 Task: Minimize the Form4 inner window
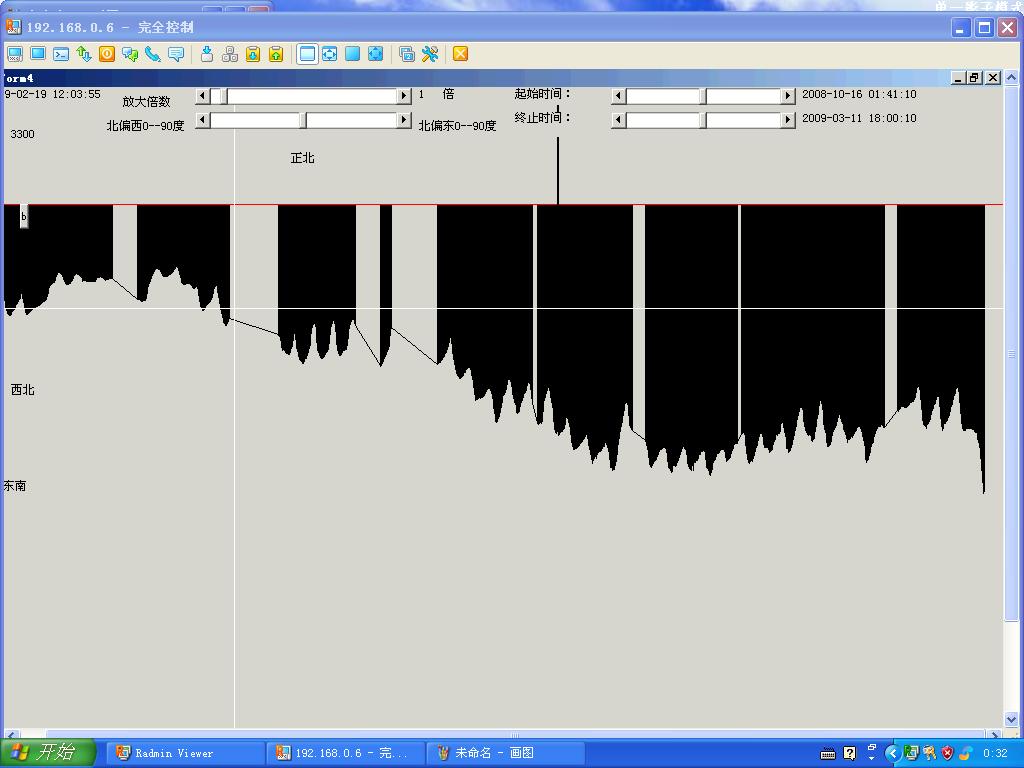958,78
